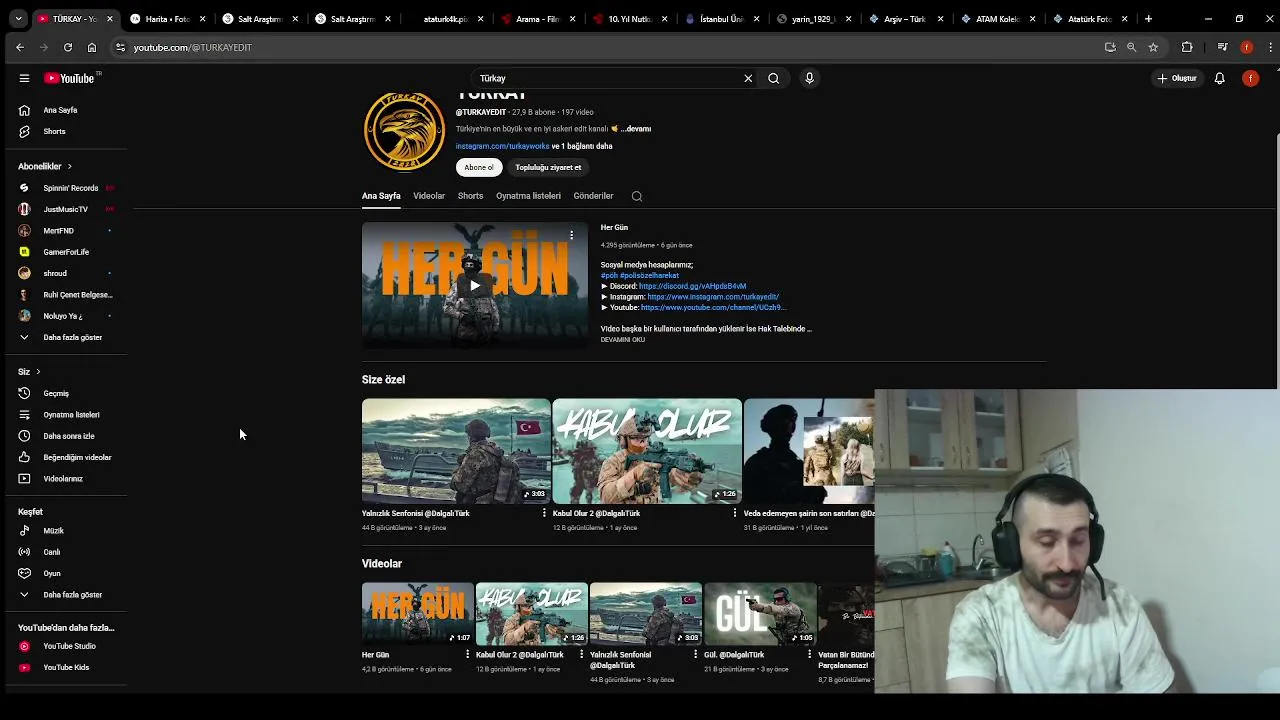1280x720 pixels.
Task: Reload the page in Chrome
Action: (x=68, y=47)
